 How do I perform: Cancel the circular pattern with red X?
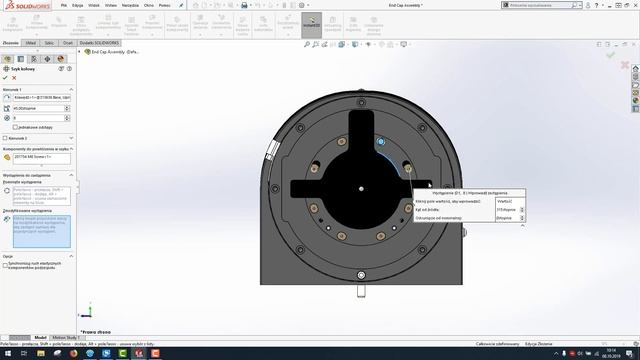coord(14,78)
